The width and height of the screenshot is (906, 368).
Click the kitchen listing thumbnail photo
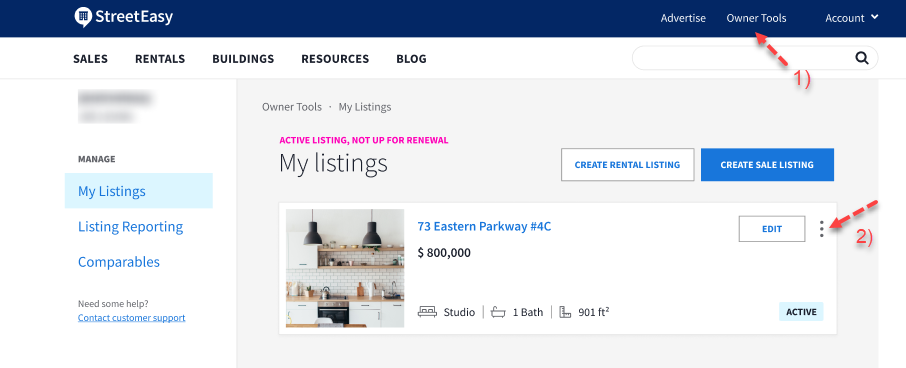(x=345, y=269)
